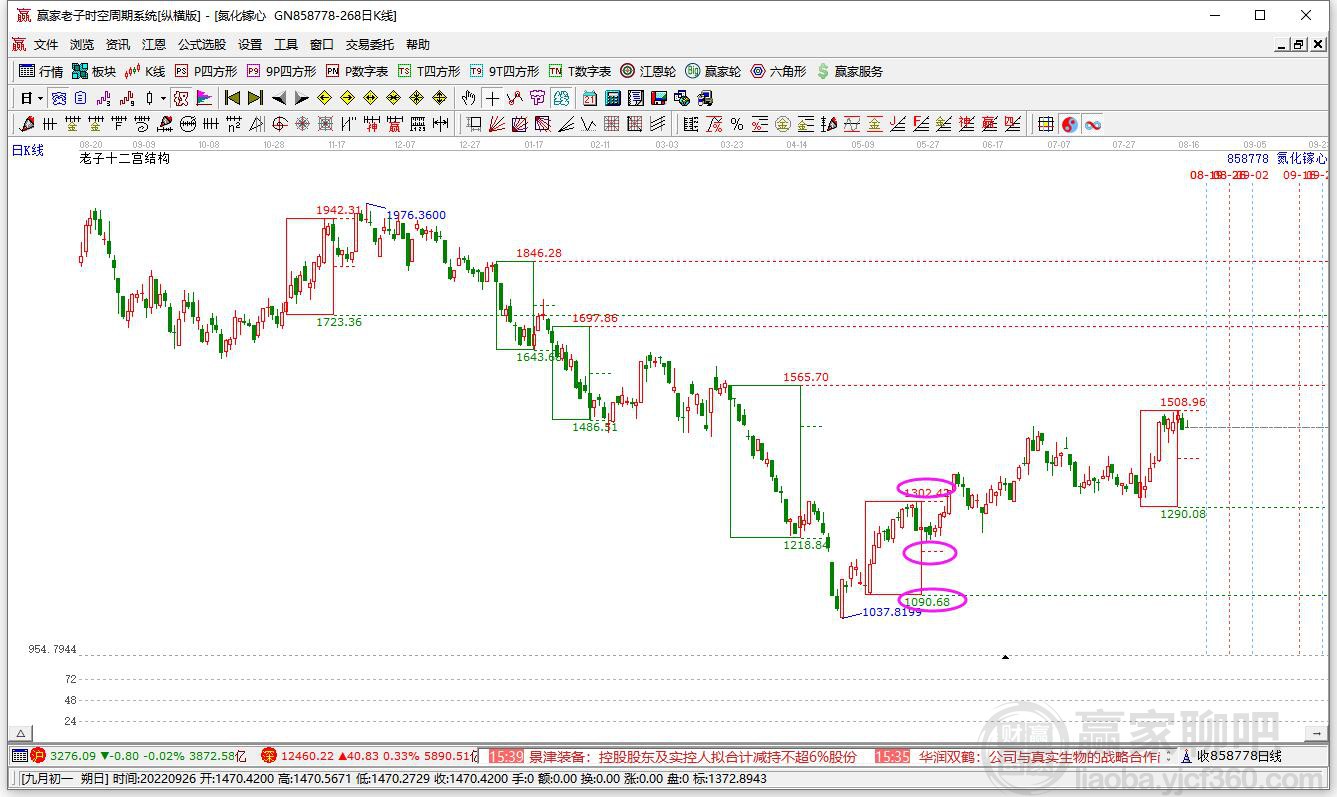
Task: Toggle the crosshair cursor tool
Action: point(492,98)
